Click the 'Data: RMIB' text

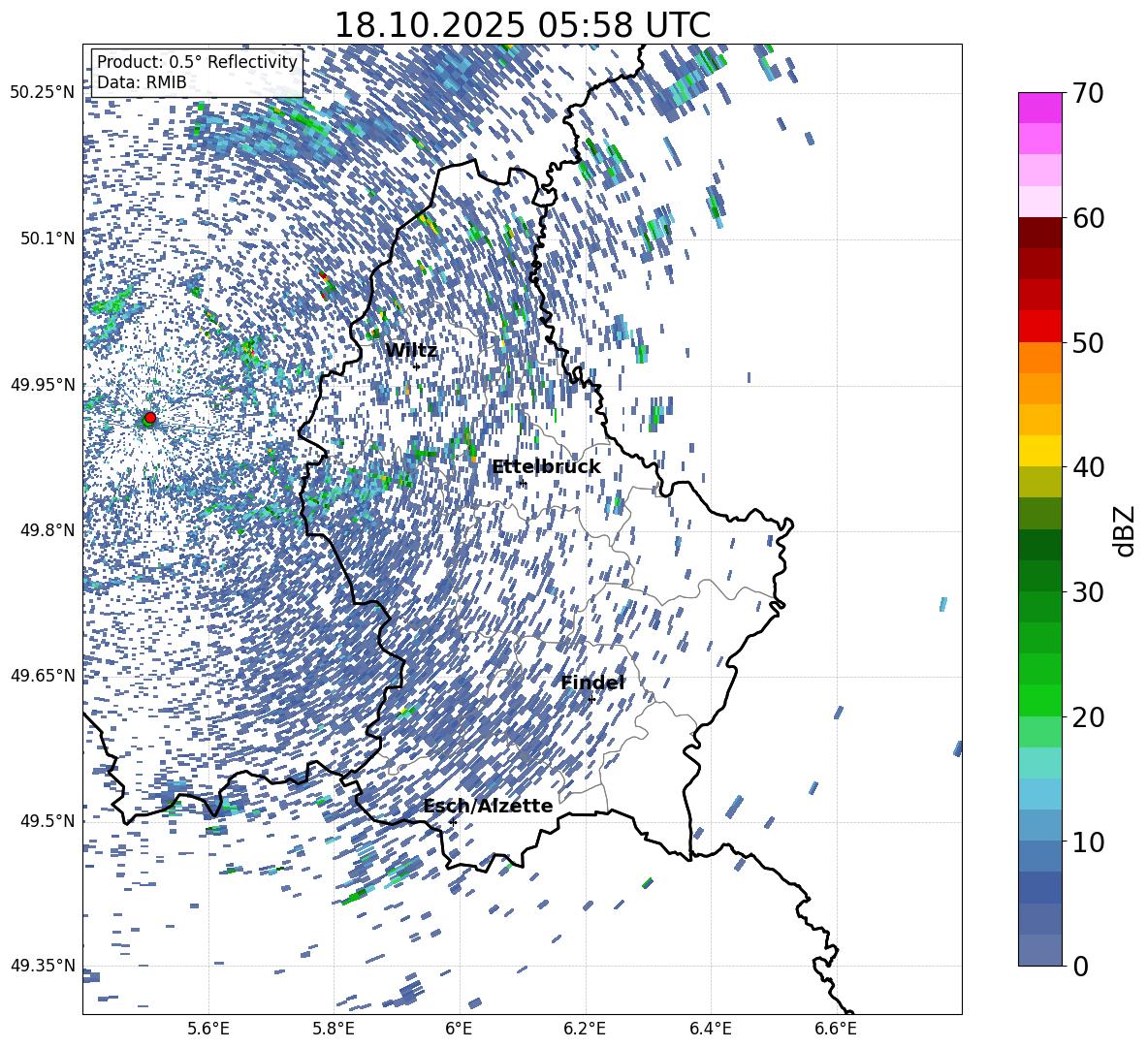142,82
